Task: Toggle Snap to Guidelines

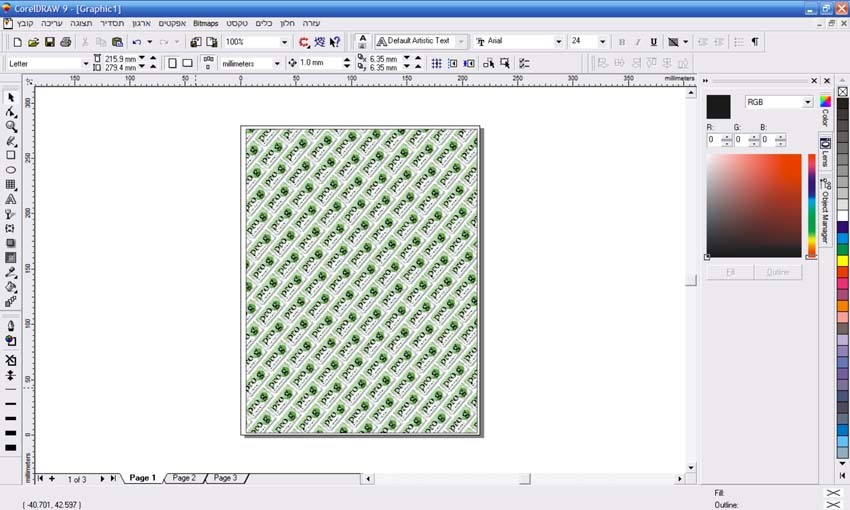Action: [453, 63]
